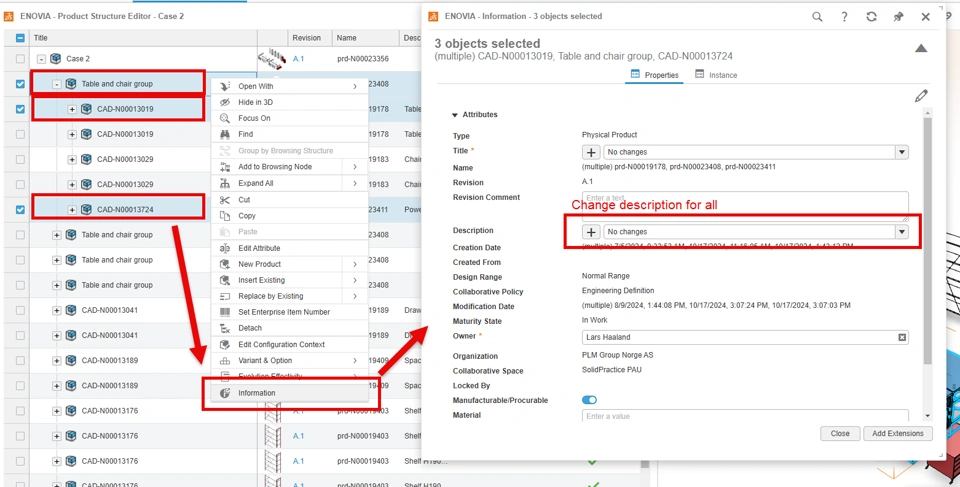This screenshot has height=487, width=960.
Task: Click the Properties tab icon
Action: click(x=635, y=74)
